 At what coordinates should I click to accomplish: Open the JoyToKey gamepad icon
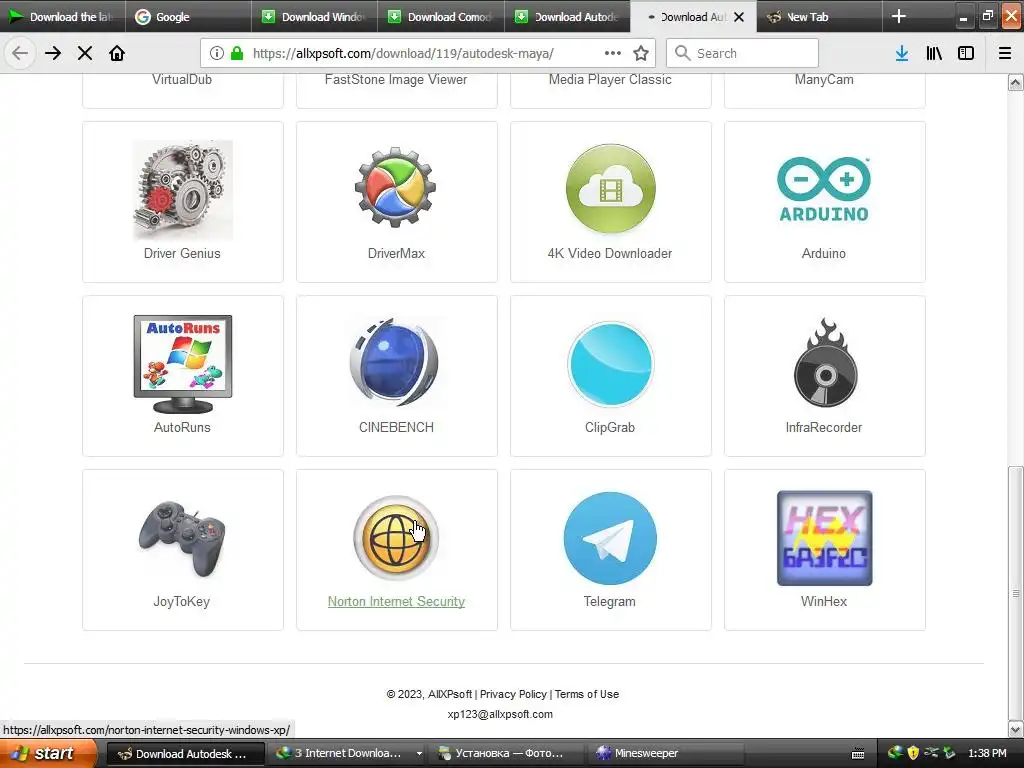182,539
